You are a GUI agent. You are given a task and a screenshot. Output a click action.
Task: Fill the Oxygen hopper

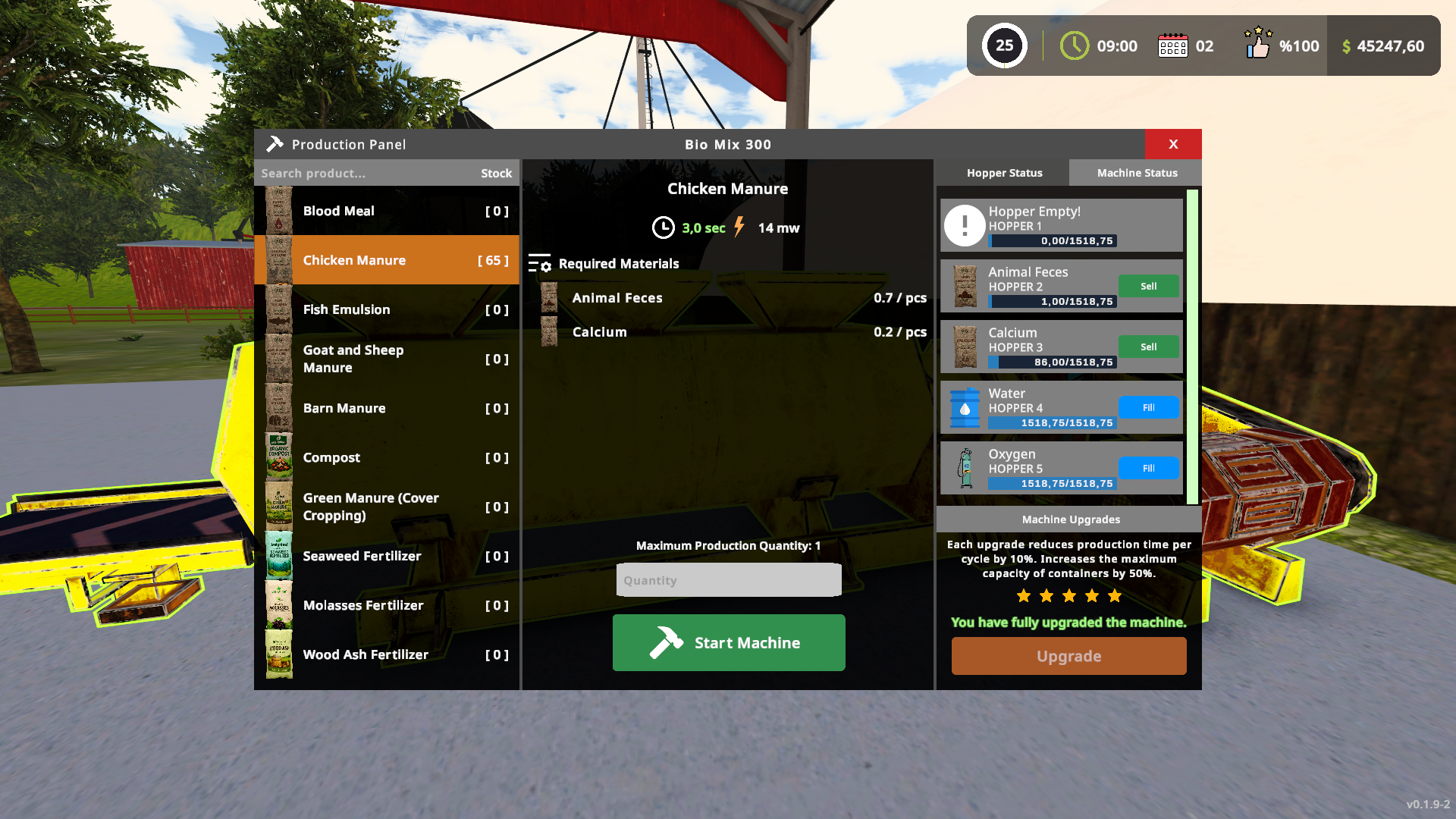(x=1148, y=468)
